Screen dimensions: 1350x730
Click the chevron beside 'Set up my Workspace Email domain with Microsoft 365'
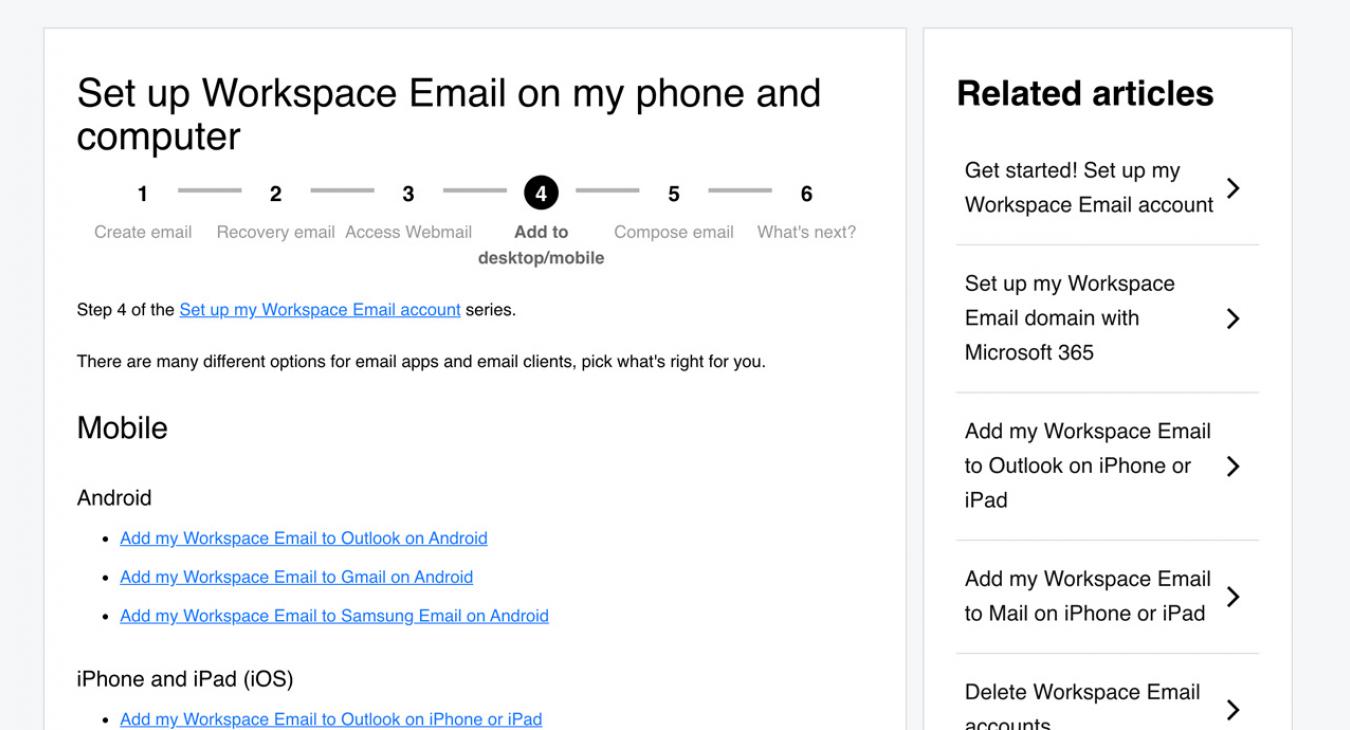[x=1234, y=318]
